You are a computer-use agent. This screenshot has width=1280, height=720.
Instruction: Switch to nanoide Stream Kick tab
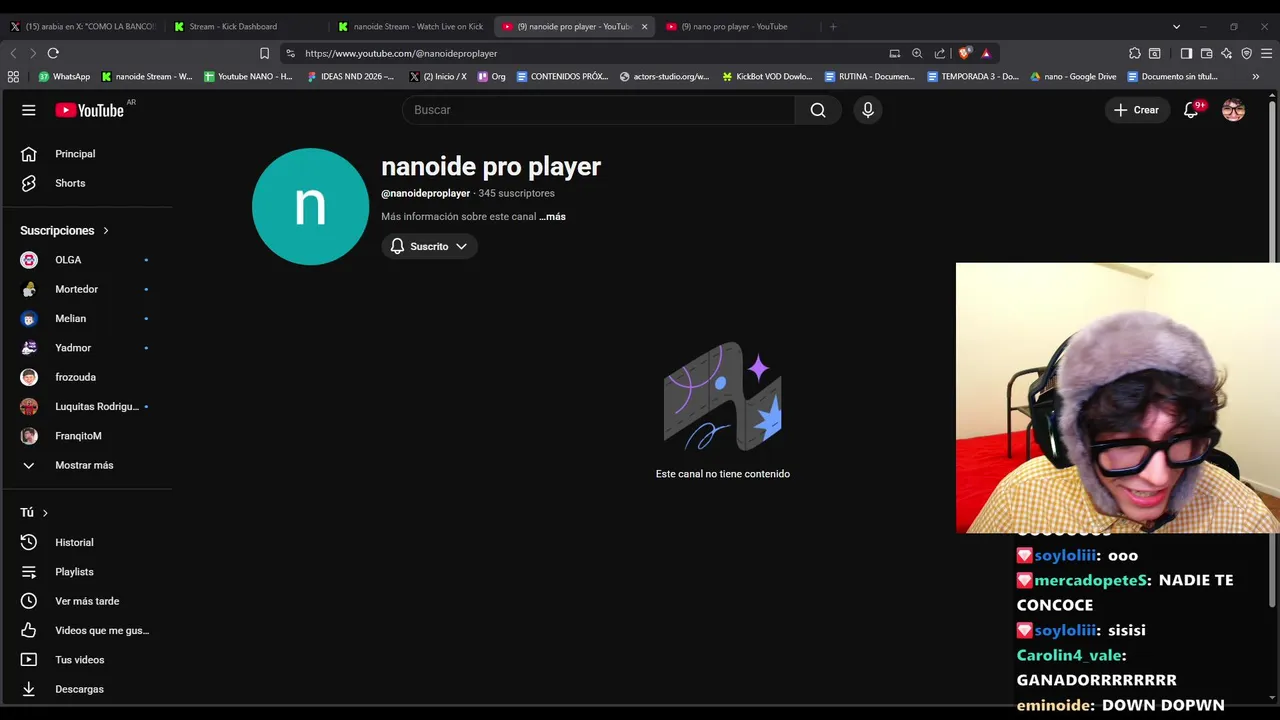411,27
